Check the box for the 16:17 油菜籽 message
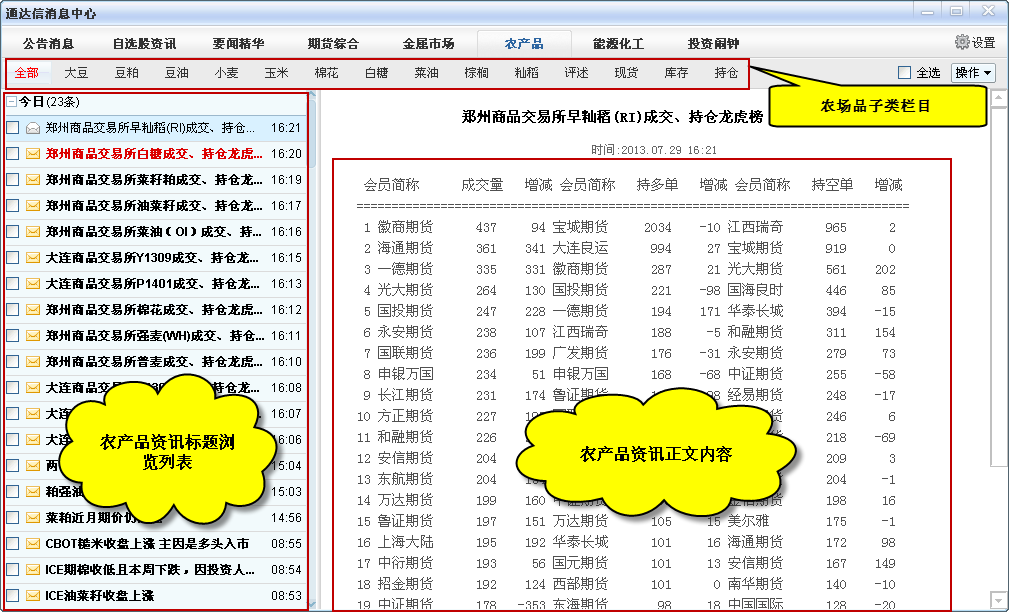 (12, 206)
